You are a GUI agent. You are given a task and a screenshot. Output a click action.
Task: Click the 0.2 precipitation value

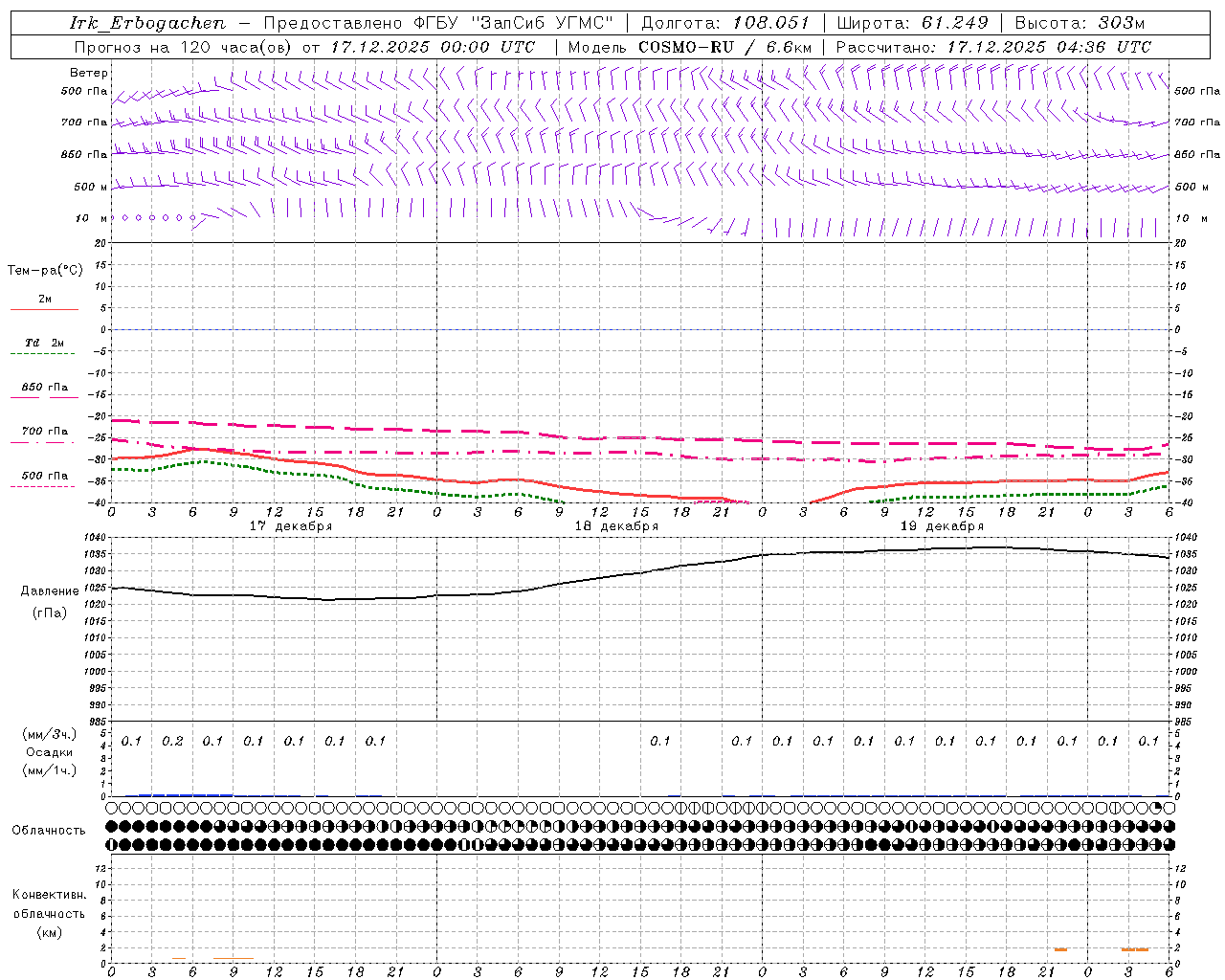pyautogui.click(x=172, y=742)
